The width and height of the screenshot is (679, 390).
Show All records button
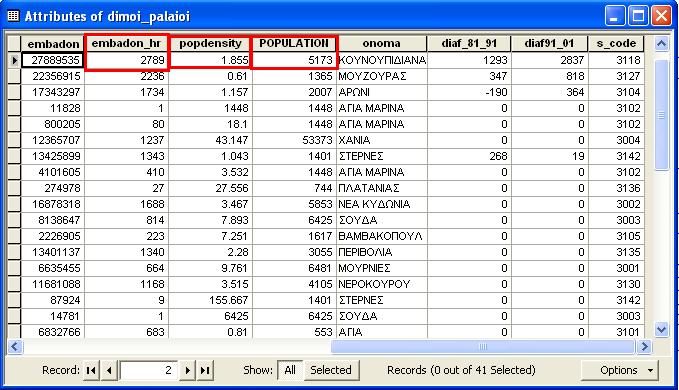290,371
